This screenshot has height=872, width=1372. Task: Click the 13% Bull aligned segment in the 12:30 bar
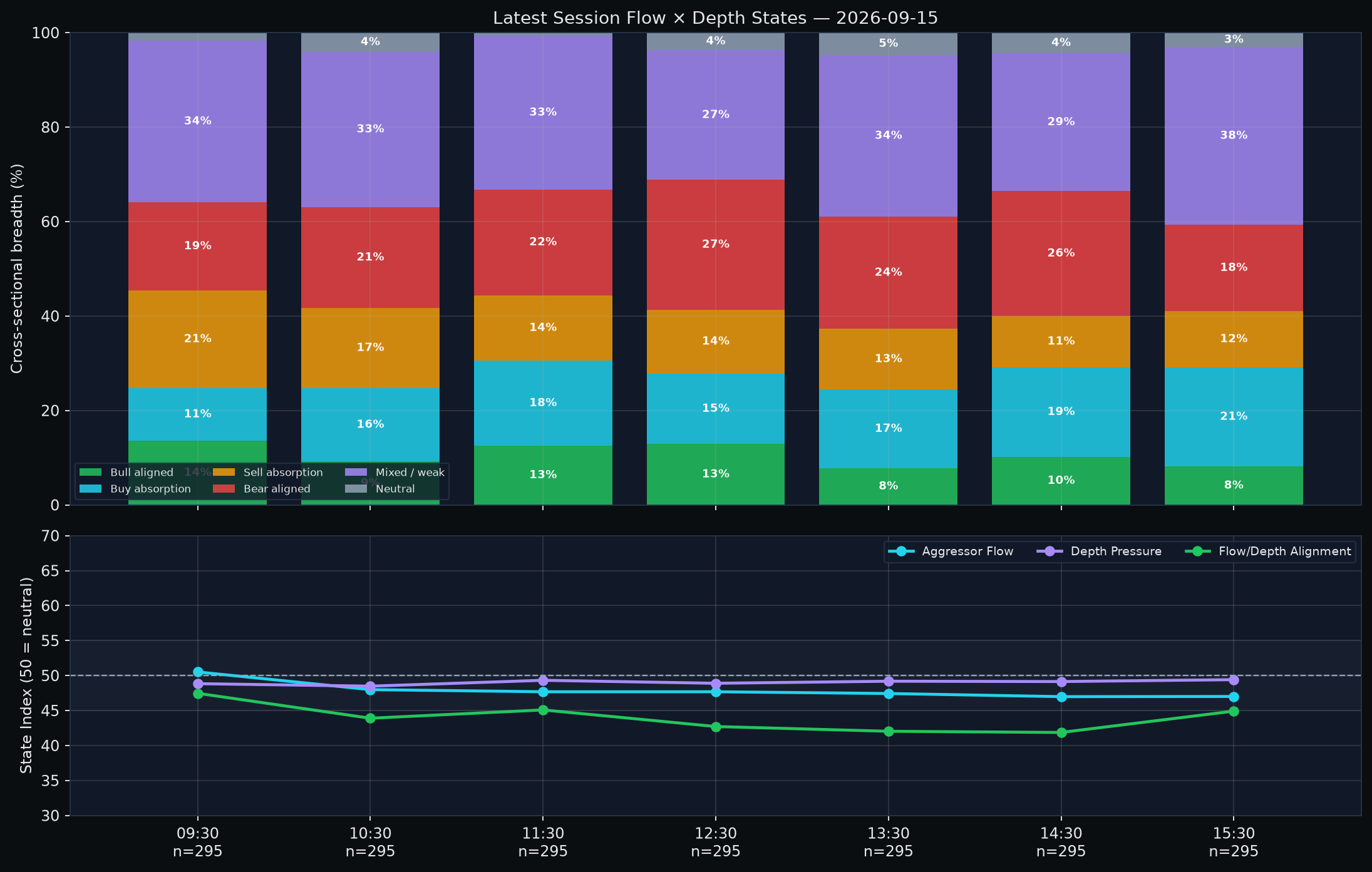(716, 474)
